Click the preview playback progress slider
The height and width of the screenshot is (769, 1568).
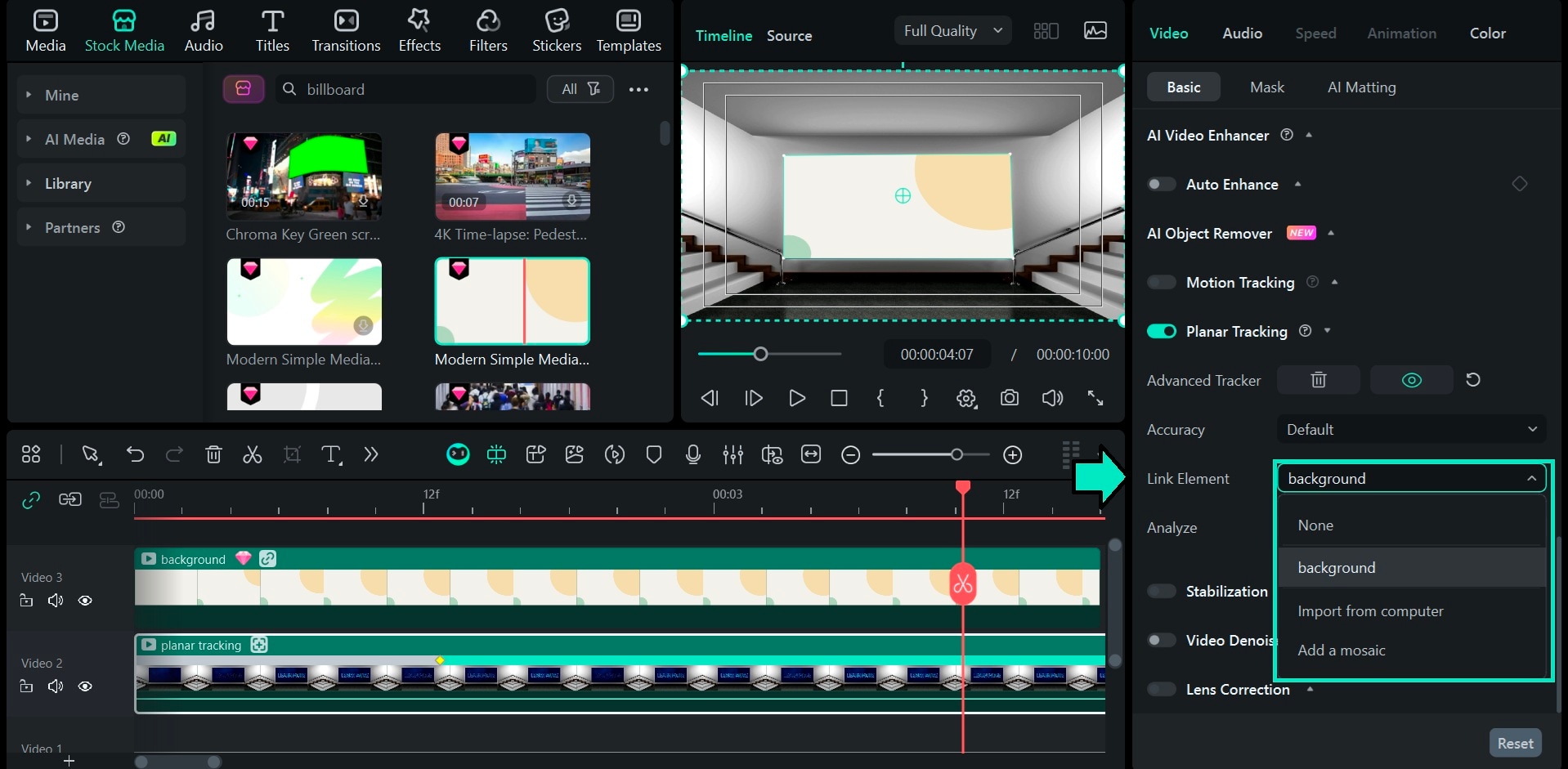tap(769, 354)
